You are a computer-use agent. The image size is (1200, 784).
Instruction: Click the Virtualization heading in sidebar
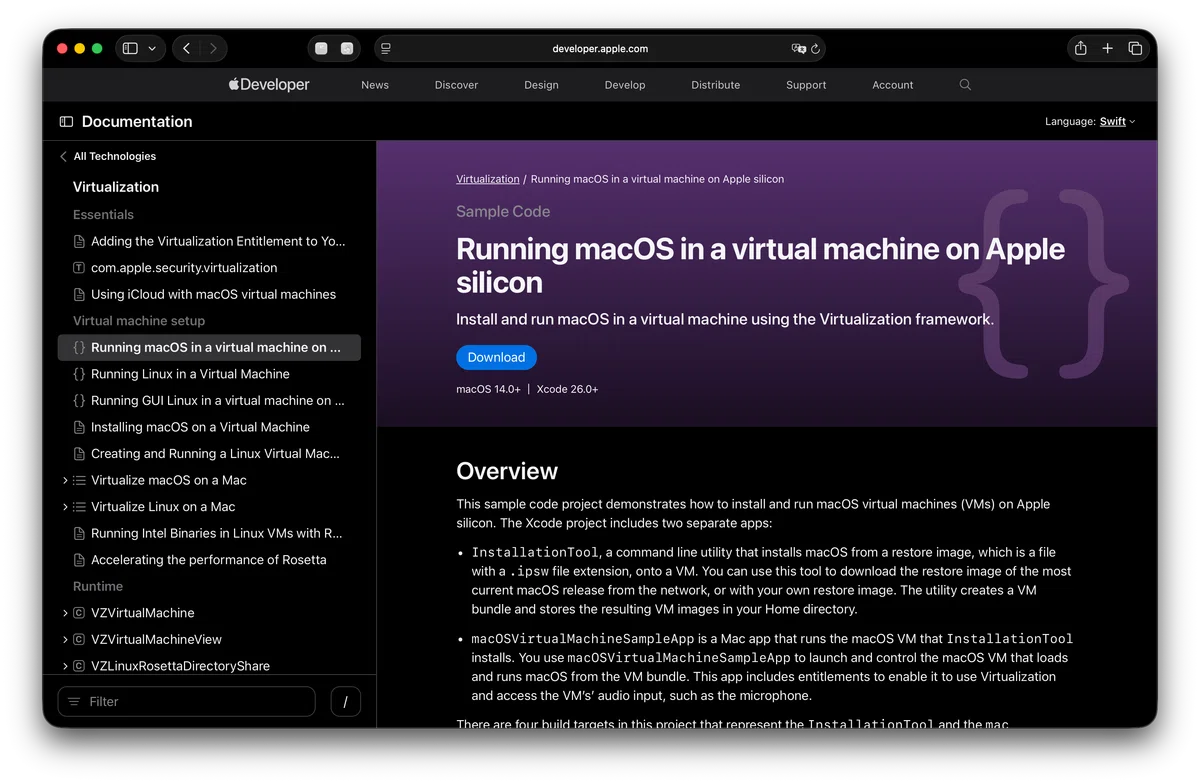click(116, 187)
